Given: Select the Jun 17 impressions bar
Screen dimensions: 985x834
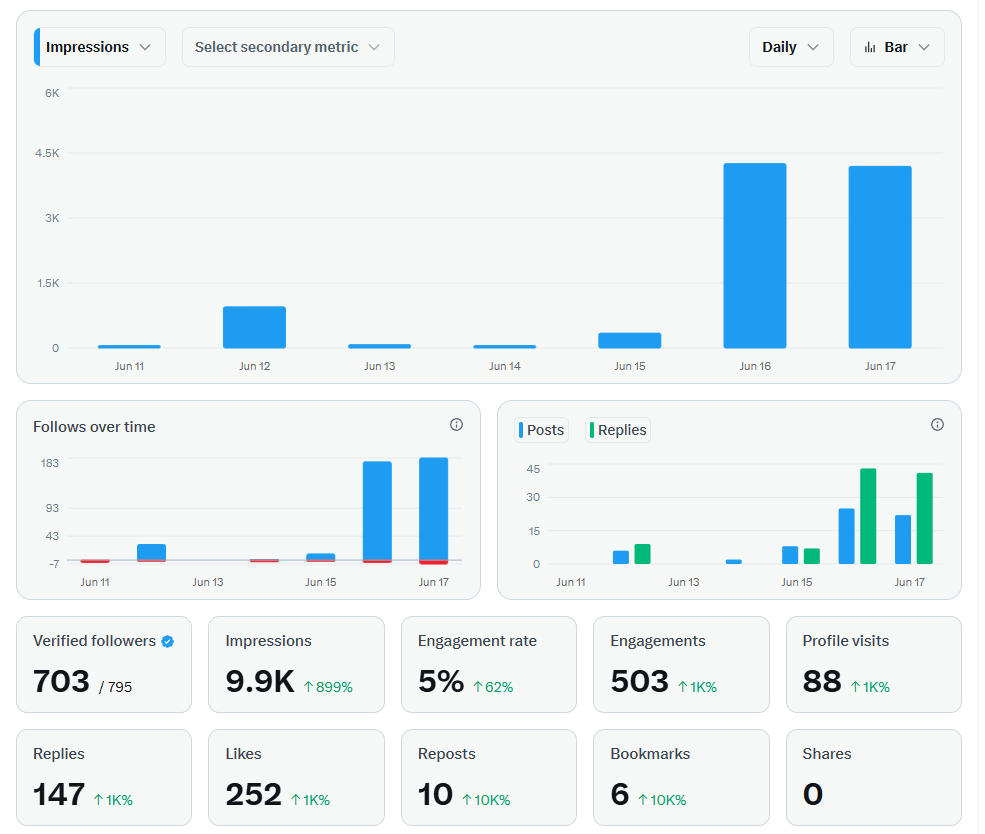Looking at the screenshot, I should click(x=880, y=257).
